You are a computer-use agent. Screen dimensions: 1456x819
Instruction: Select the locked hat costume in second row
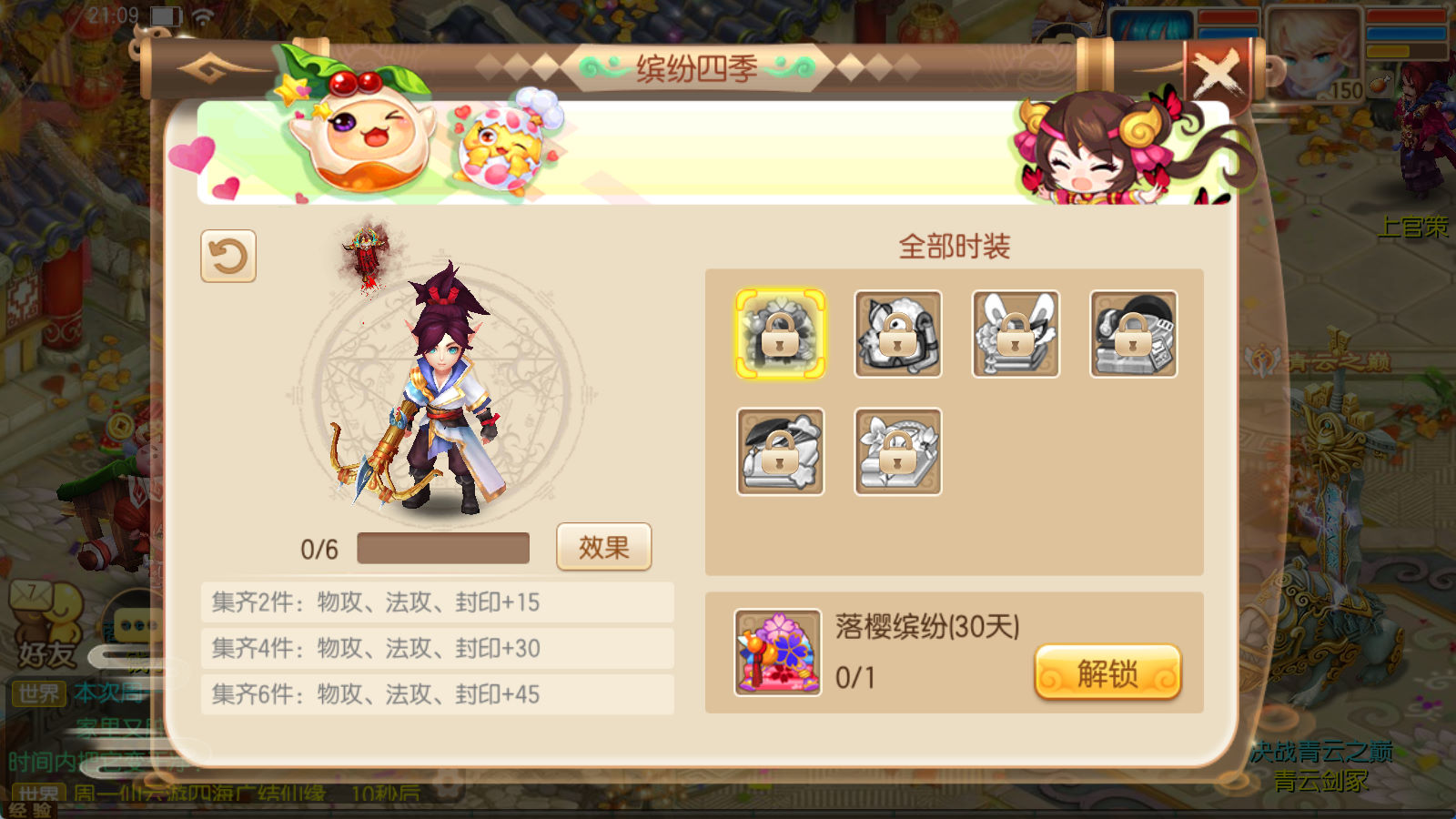coord(780,451)
